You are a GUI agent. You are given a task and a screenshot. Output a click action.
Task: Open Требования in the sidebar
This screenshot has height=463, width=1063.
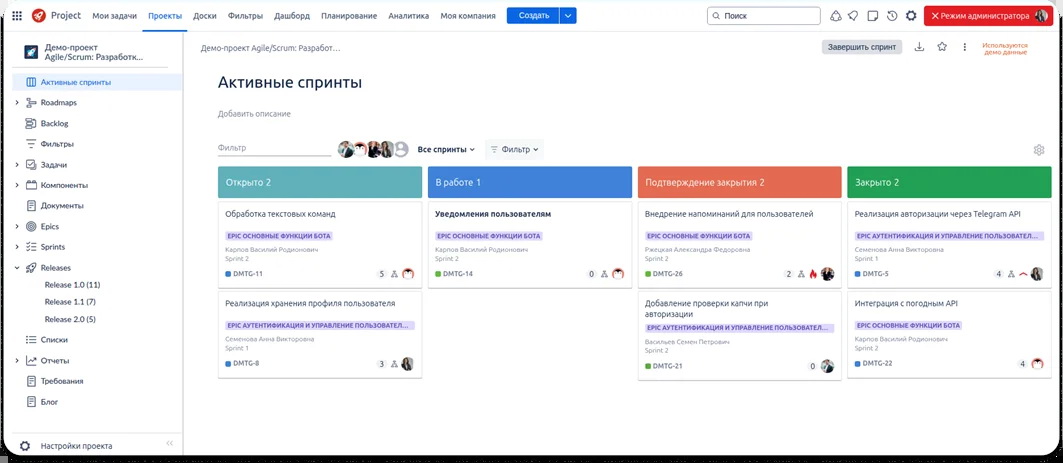(x=62, y=381)
